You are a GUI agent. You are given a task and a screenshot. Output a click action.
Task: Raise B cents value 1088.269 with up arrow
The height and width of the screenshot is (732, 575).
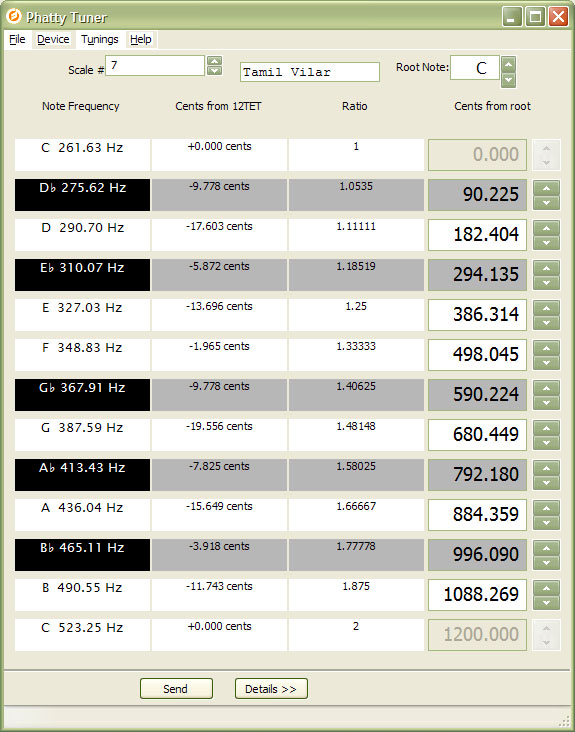click(x=546, y=588)
